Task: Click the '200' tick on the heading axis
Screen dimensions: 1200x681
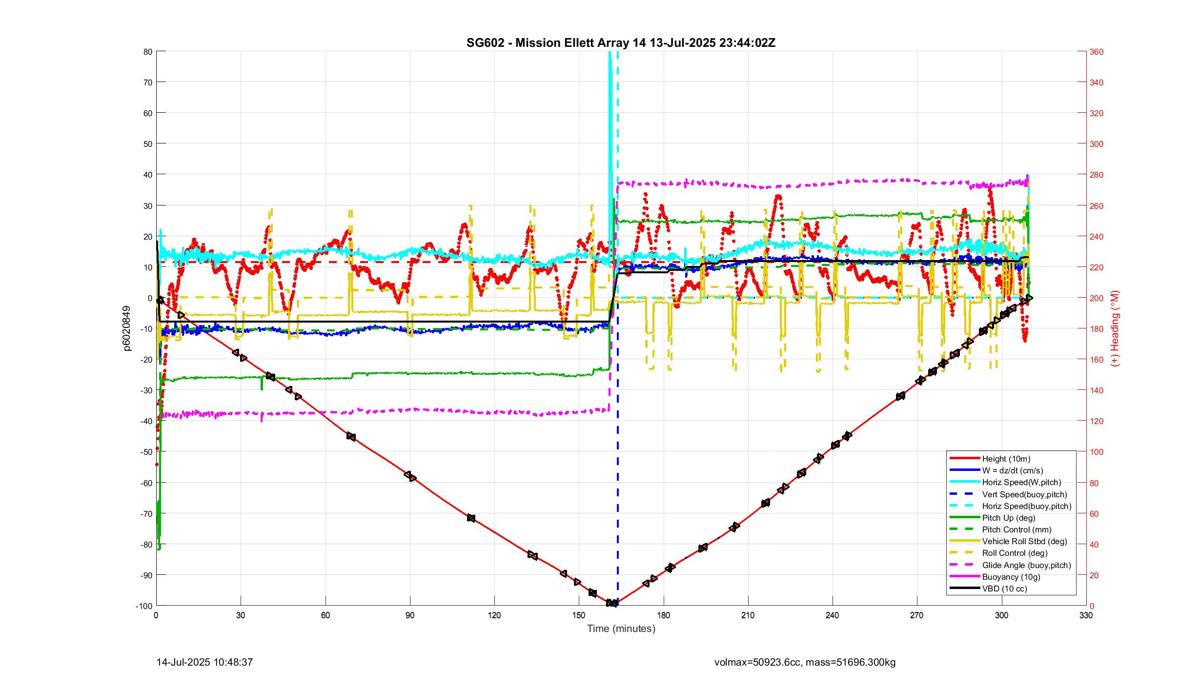Action: pyautogui.click(x=1098, y=298)
